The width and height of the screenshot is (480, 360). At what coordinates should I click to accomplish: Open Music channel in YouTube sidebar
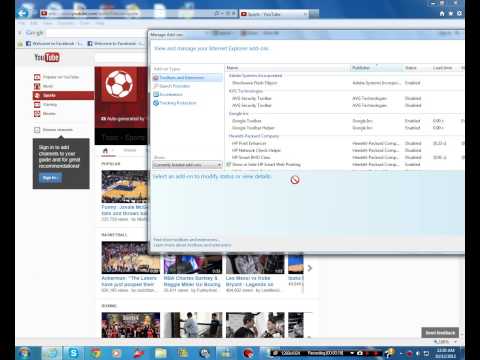coord(44,86)
